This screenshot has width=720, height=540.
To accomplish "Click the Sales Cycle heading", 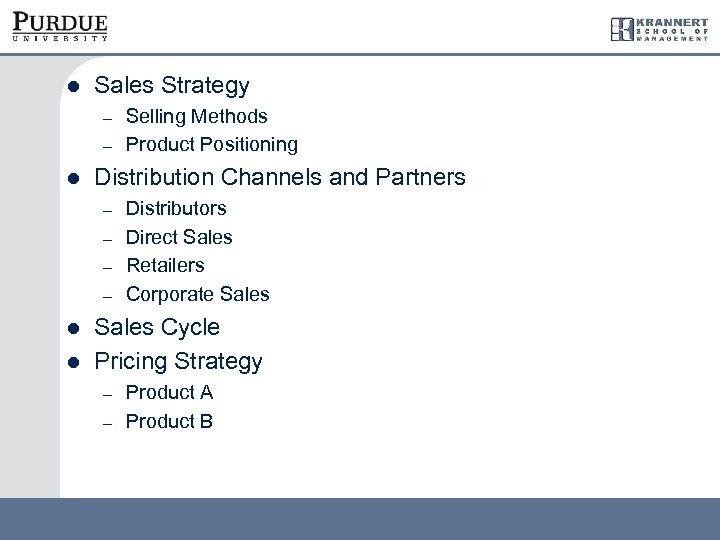I will (156, 327).
